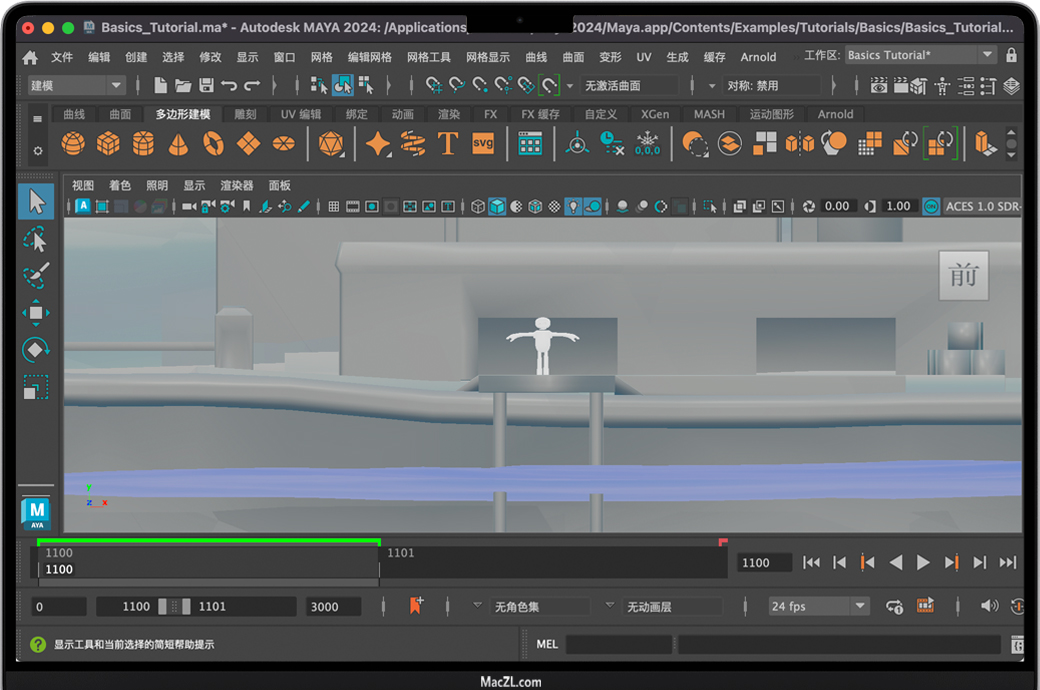
Task: Click the range slider handle bar
Action: pyautogui.click(x=175, y=606)
